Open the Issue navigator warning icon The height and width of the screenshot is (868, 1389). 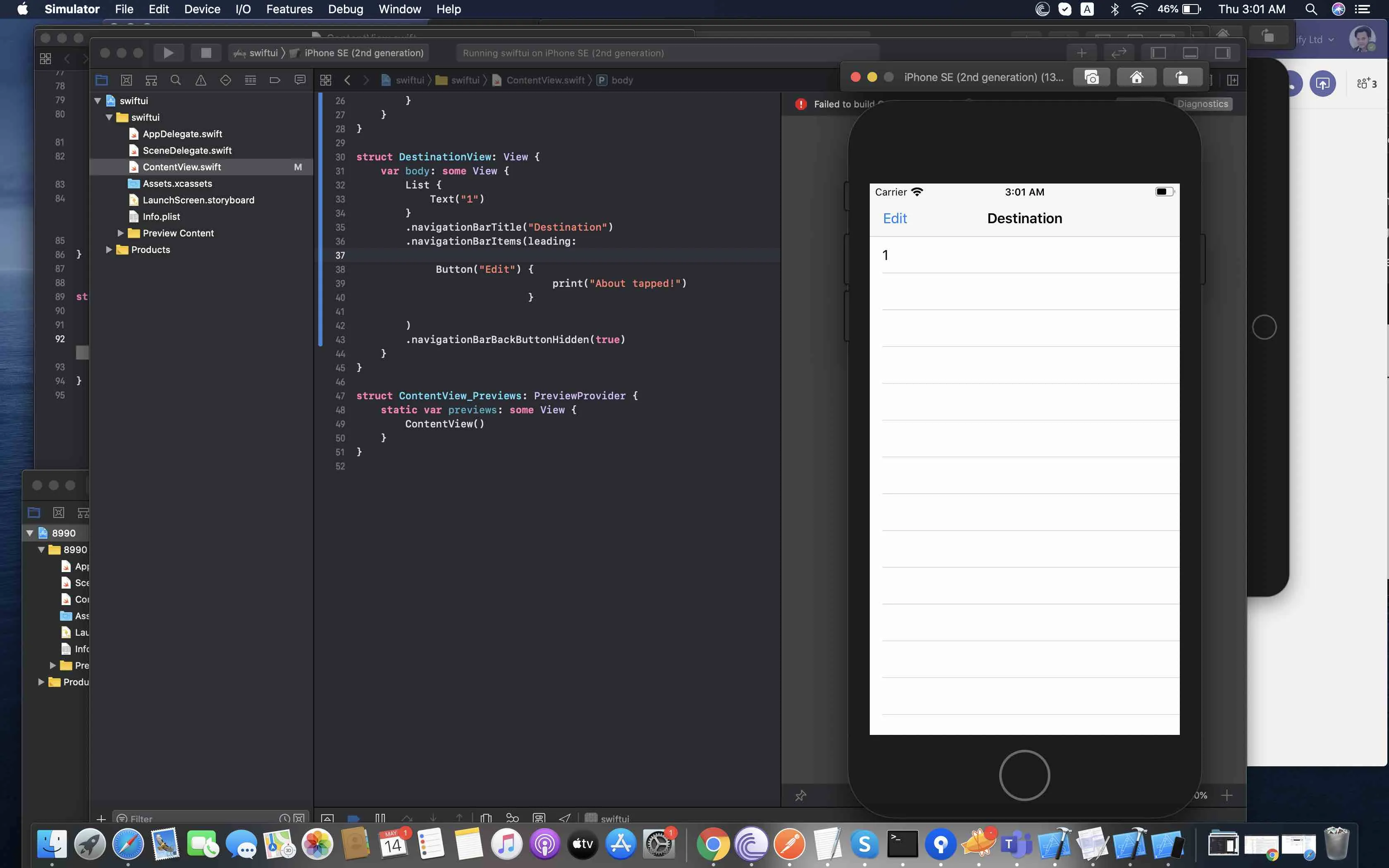(200, 80)
